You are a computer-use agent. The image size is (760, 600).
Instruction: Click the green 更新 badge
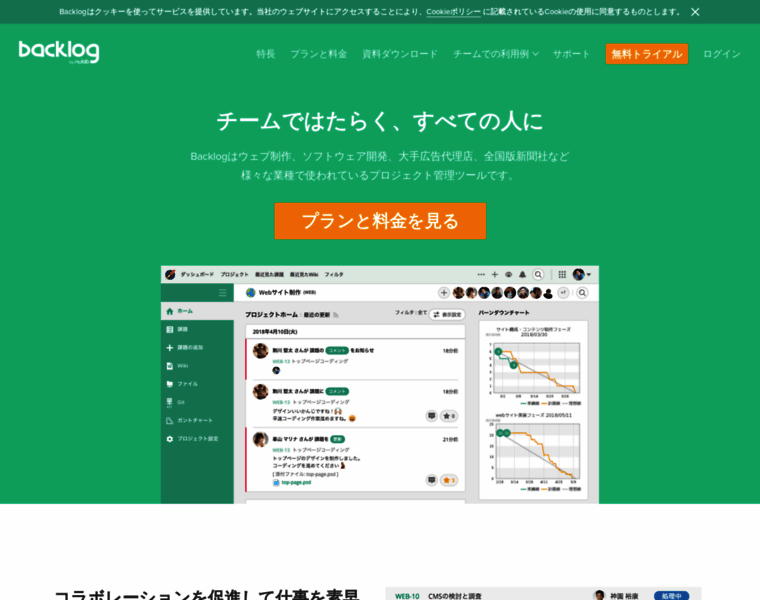tap(337, 439)
